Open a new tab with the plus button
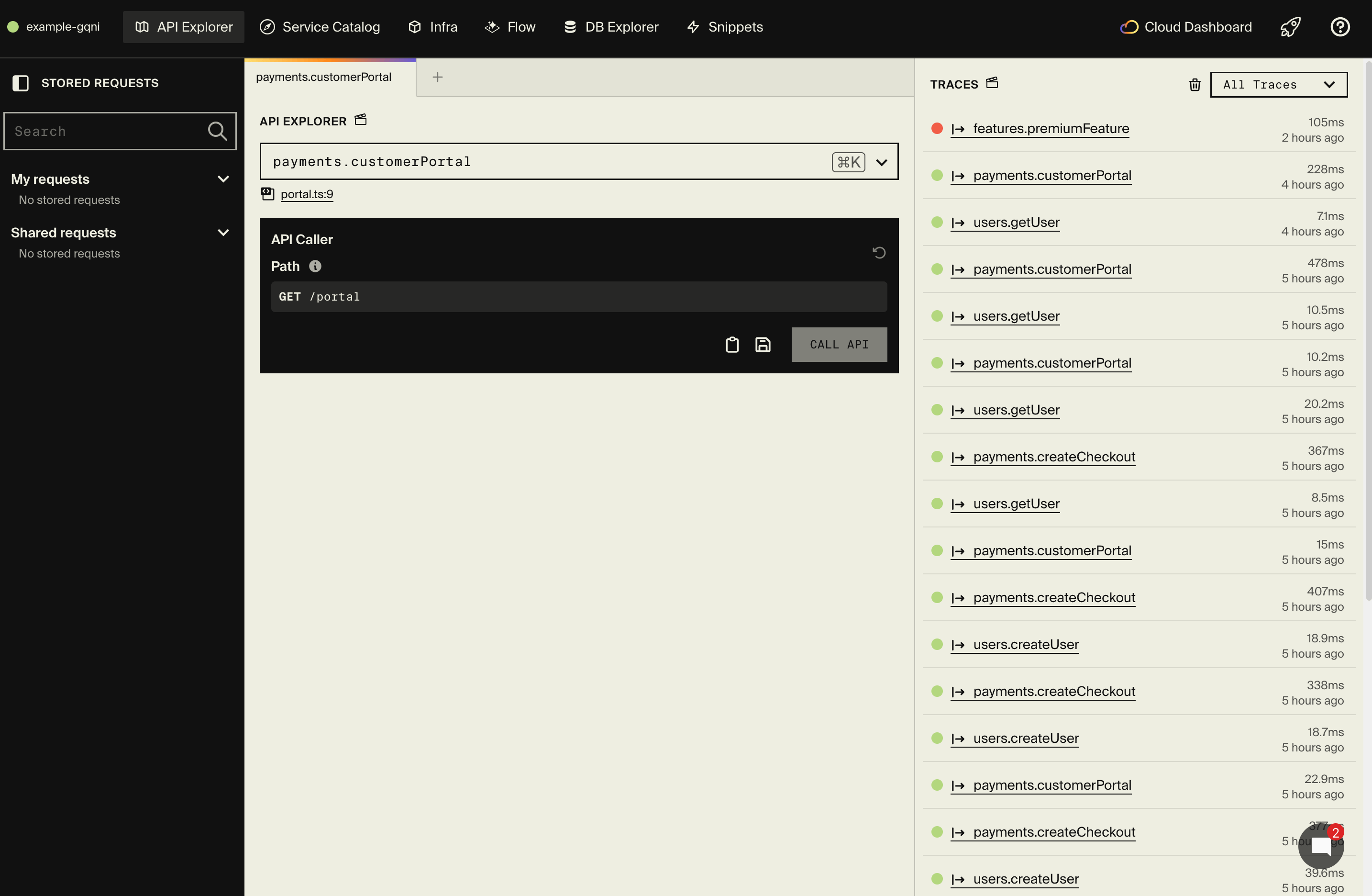 click(x=438, y=76)
